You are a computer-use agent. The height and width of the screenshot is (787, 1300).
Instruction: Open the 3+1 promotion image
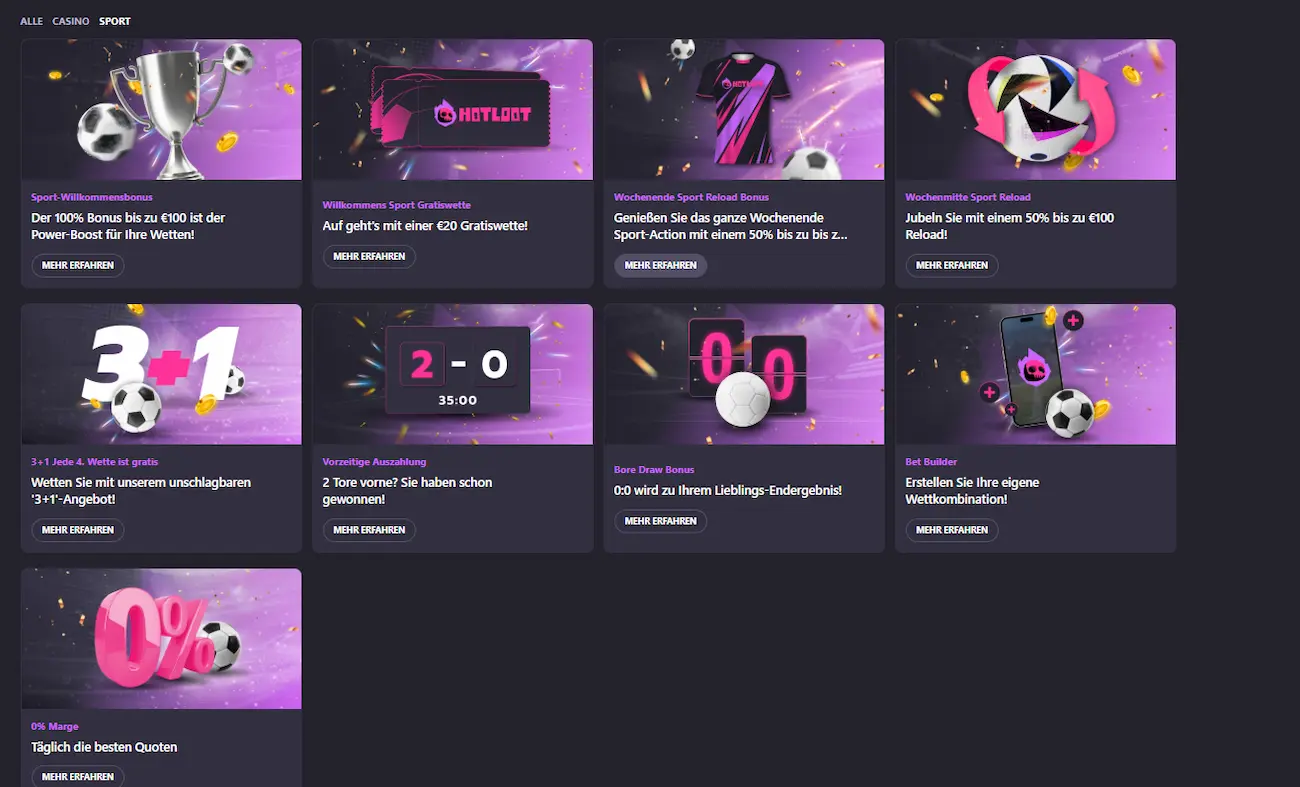(x=161, y=374)
